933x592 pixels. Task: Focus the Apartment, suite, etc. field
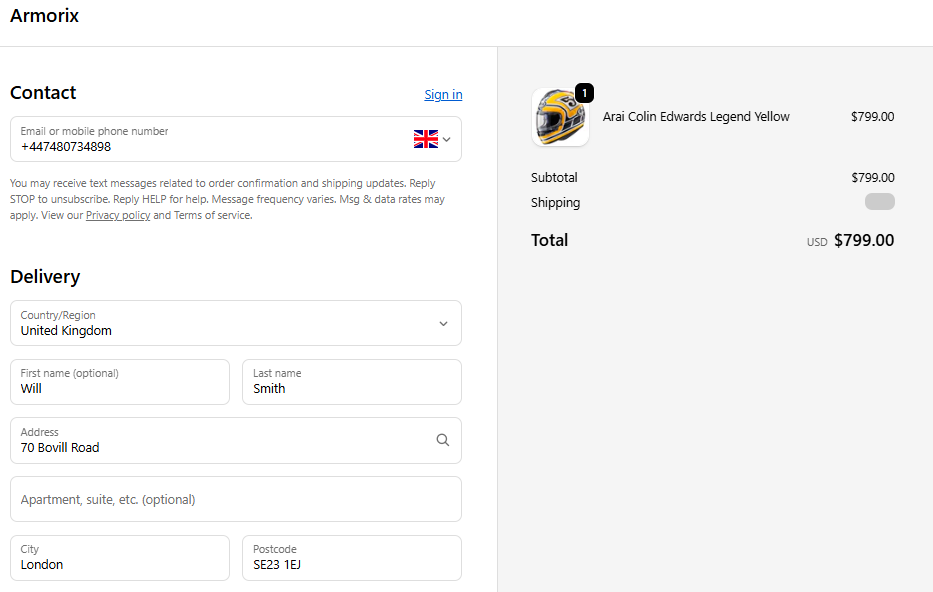pyautogui.click(x=236, y=499)
